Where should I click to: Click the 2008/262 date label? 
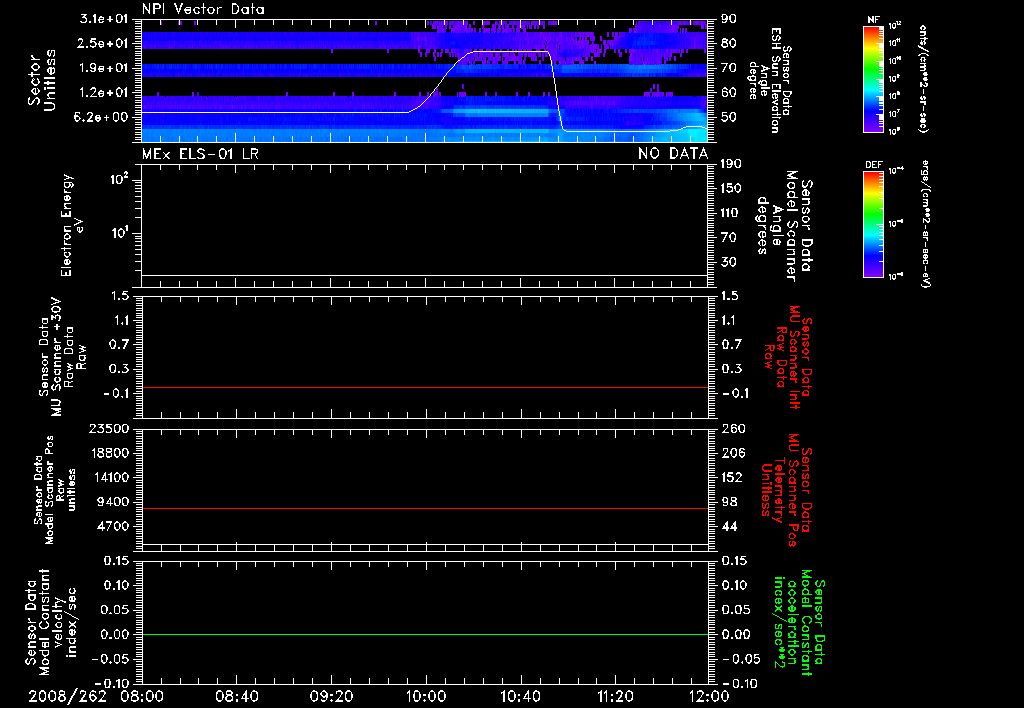point(67,696)
